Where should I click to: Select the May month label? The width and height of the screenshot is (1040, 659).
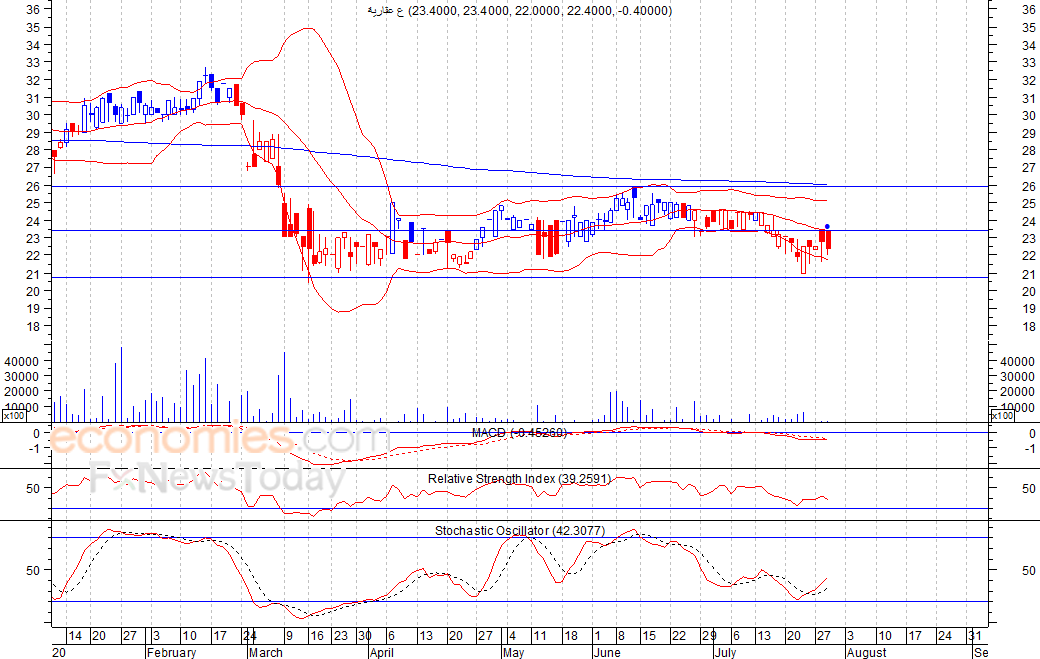click(513, 652)
